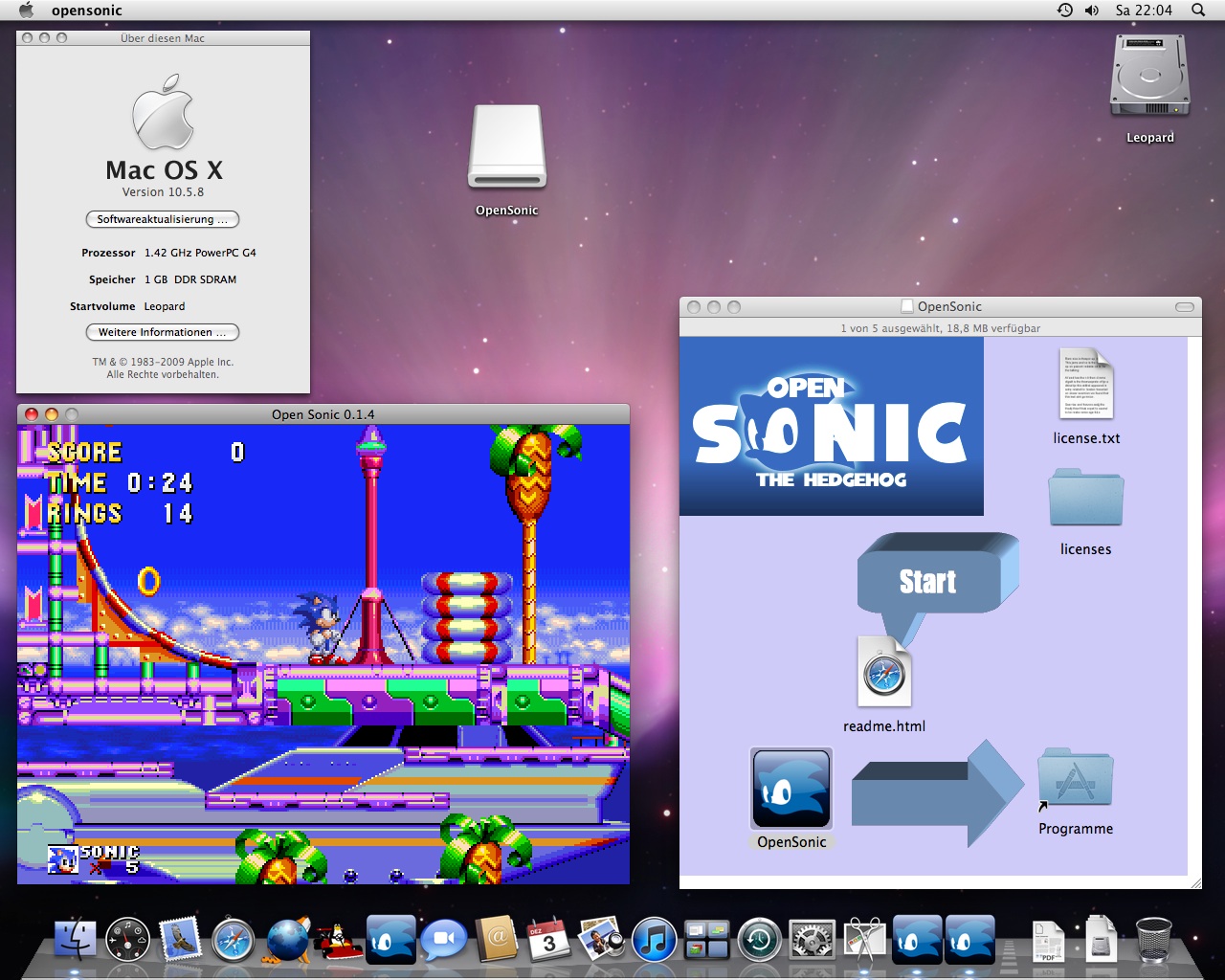This screenshot has width=1225, height=980.
Task: Click Prozessor 1.42 GHz PowerPC G4 text
Action: point(169,253)
